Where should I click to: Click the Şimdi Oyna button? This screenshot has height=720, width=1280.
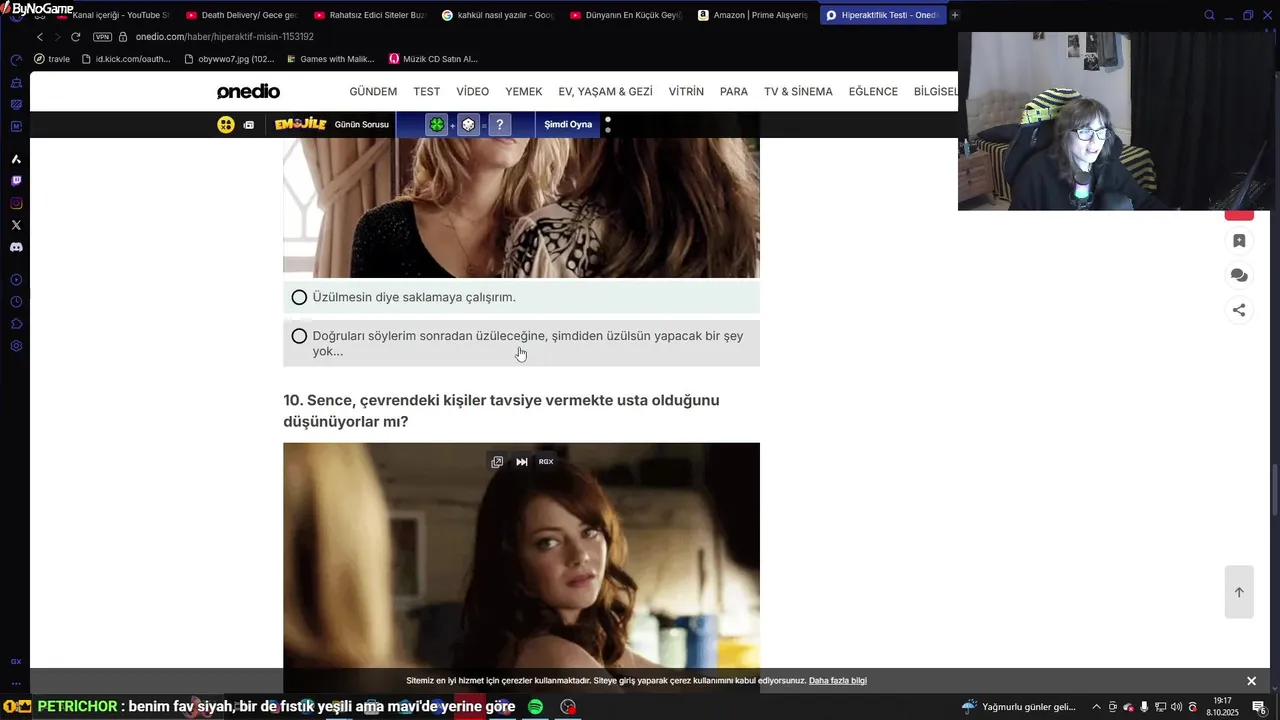pos(568,124)
